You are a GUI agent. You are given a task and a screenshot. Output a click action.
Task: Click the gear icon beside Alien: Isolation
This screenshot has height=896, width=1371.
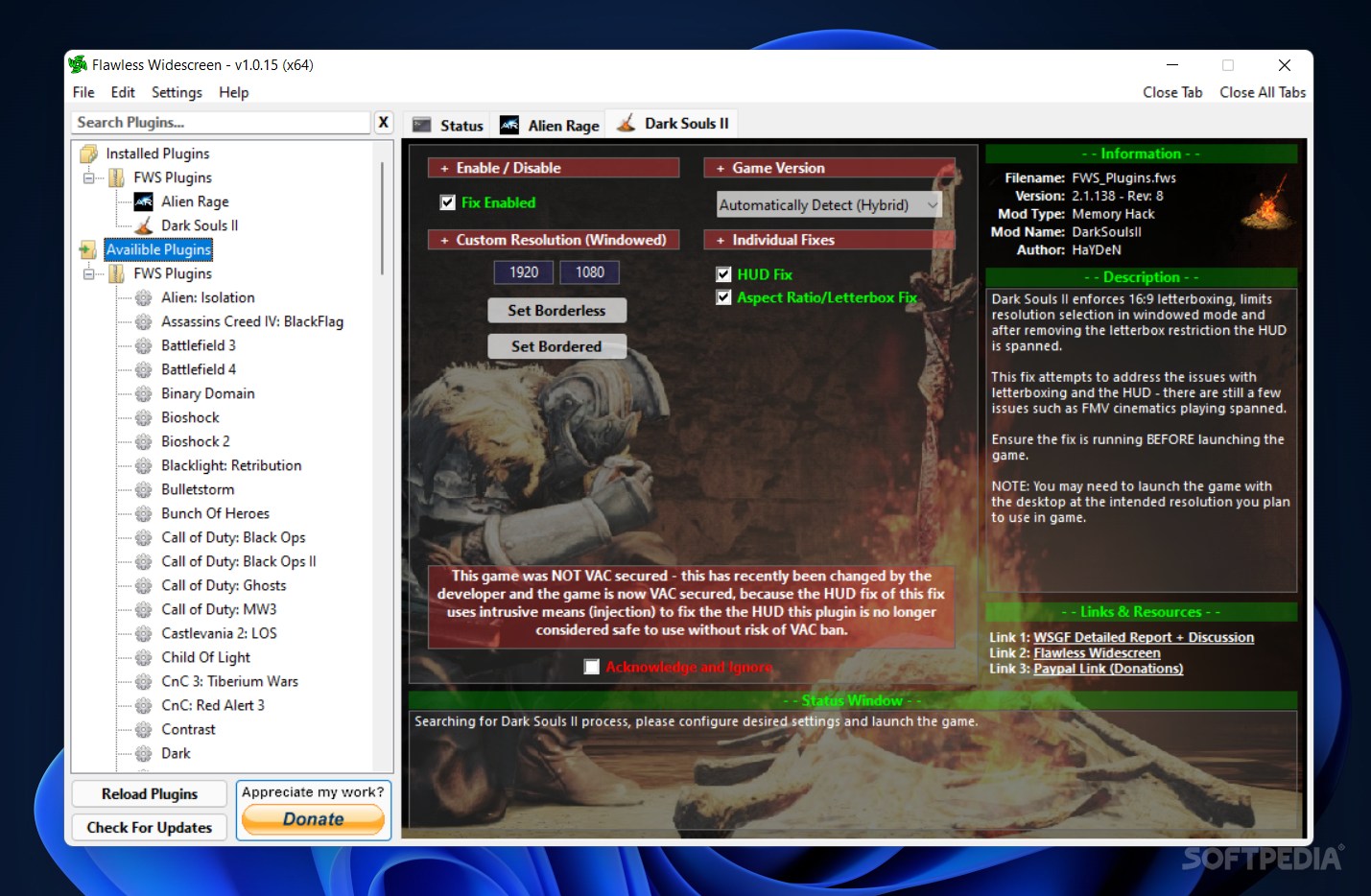[143, 297]
